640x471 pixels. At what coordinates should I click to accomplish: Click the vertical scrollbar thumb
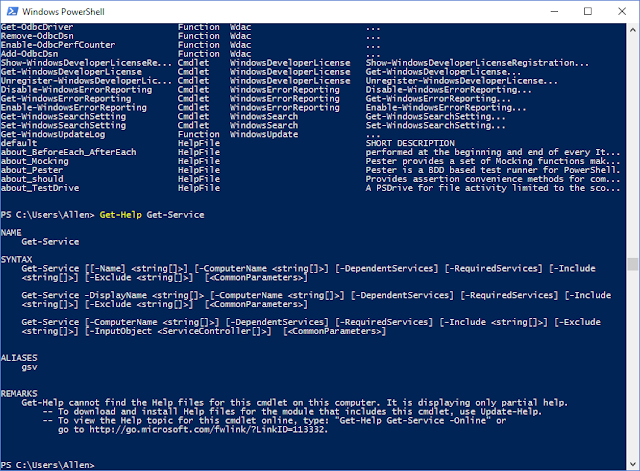point(633,264)
